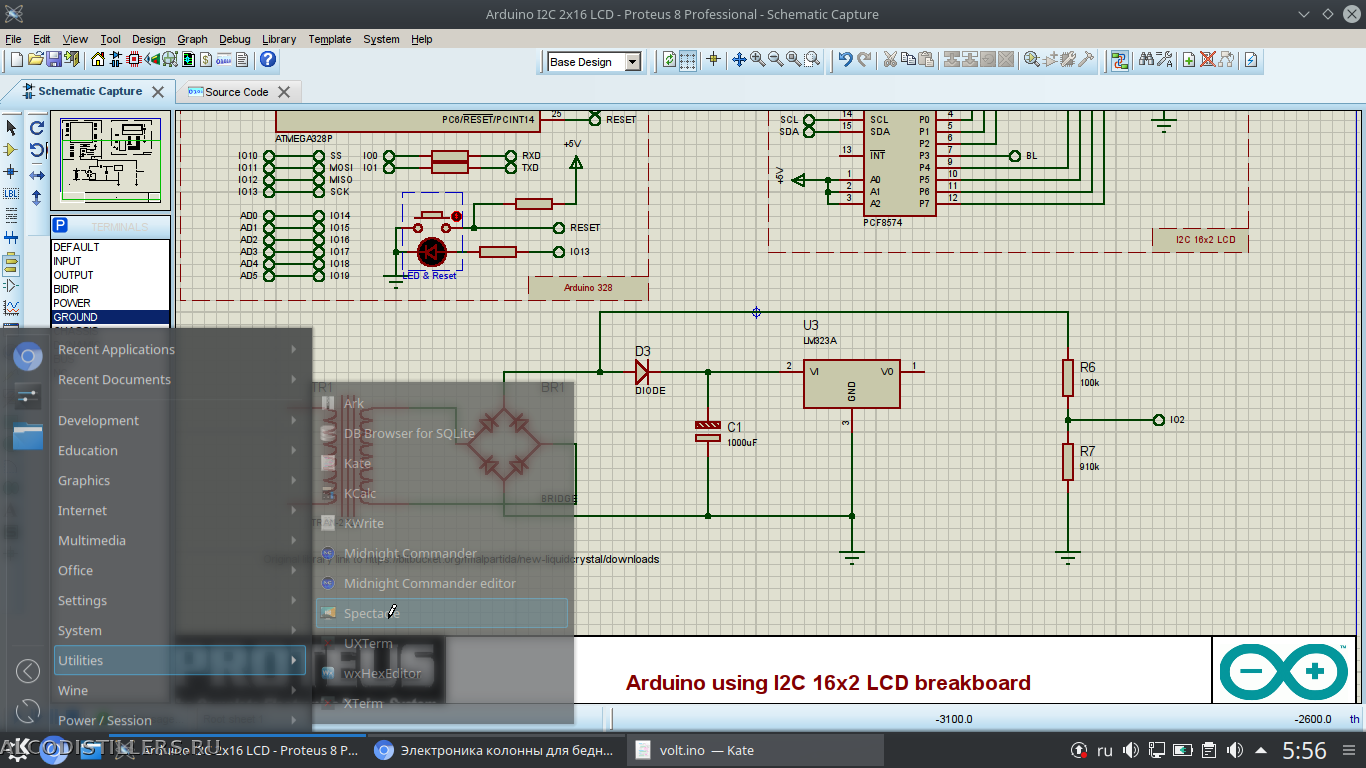The image size is (1366, 768).
Task: Select the Buses mode tool
Action: click(x=12, y=238)
